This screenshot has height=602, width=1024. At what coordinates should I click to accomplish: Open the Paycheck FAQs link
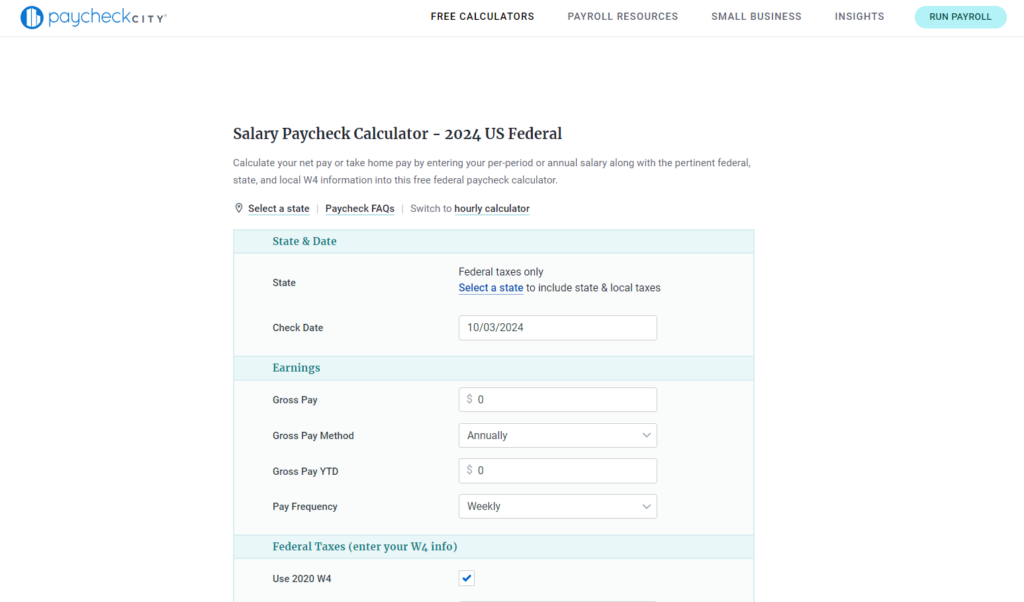360,208
